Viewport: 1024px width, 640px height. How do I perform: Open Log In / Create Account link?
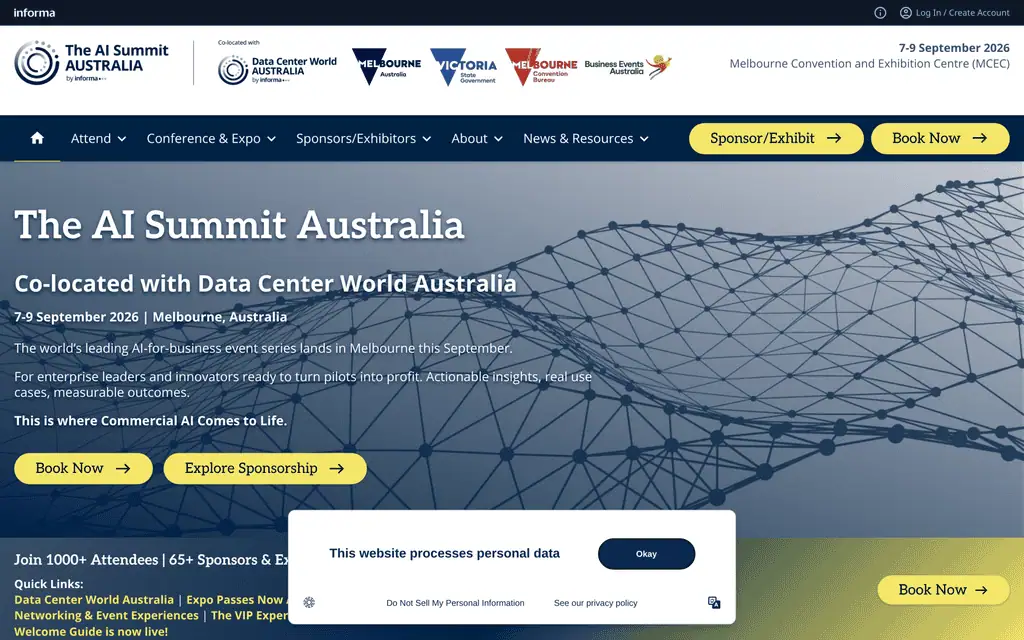[962, 12]
